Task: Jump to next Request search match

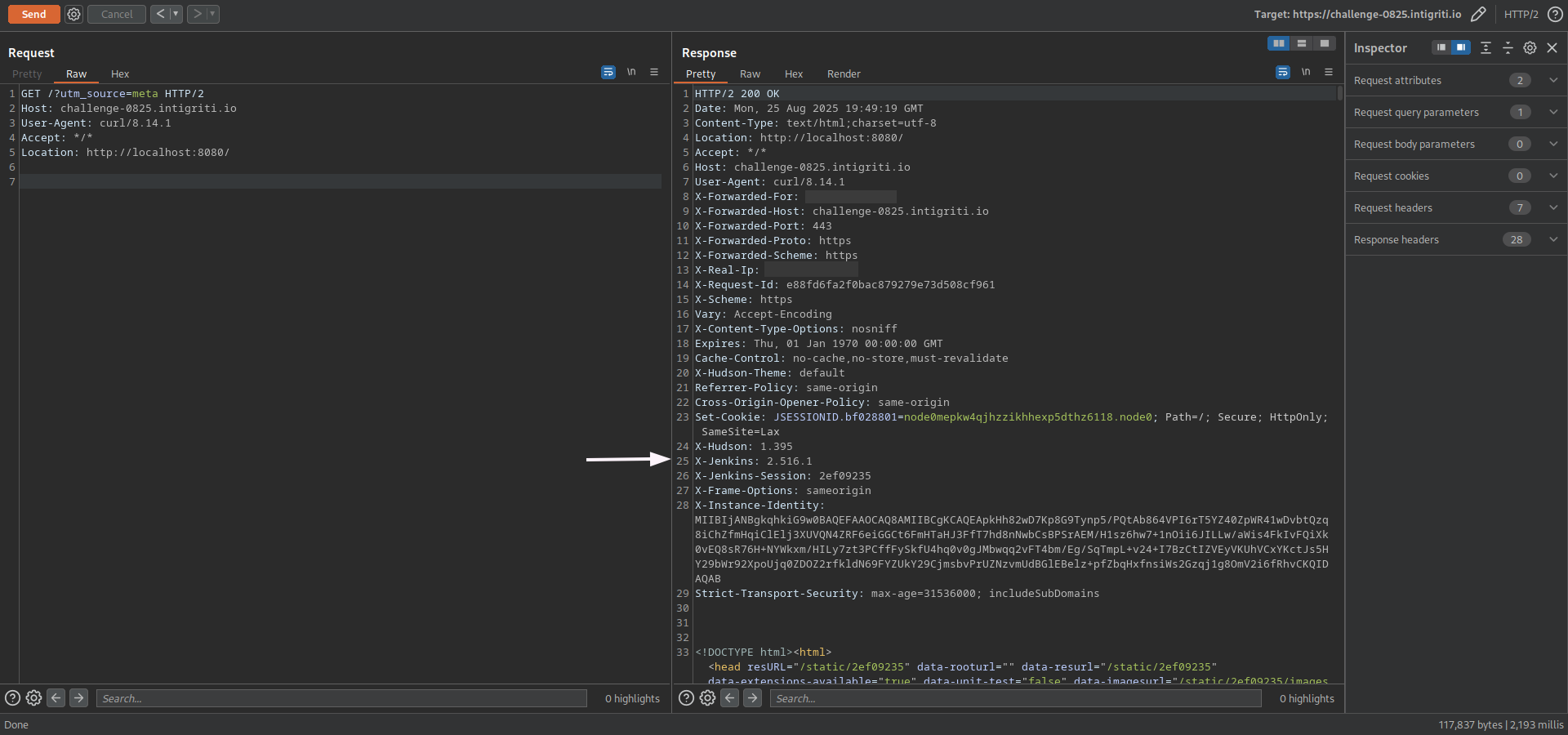Action: [78, 698]
